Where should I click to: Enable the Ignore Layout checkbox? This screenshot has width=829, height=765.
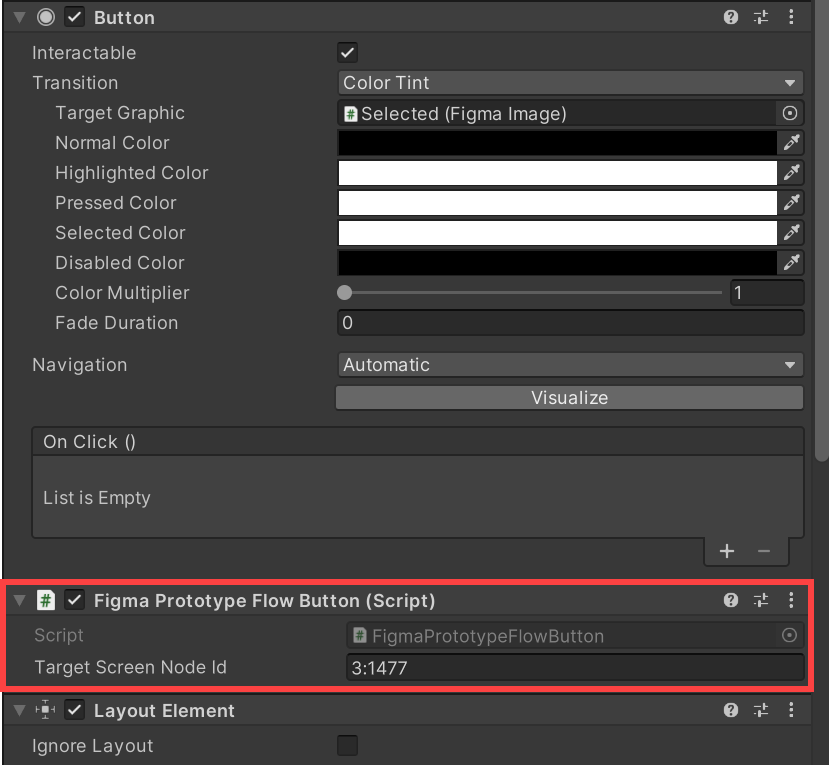[x=347, y=745]
